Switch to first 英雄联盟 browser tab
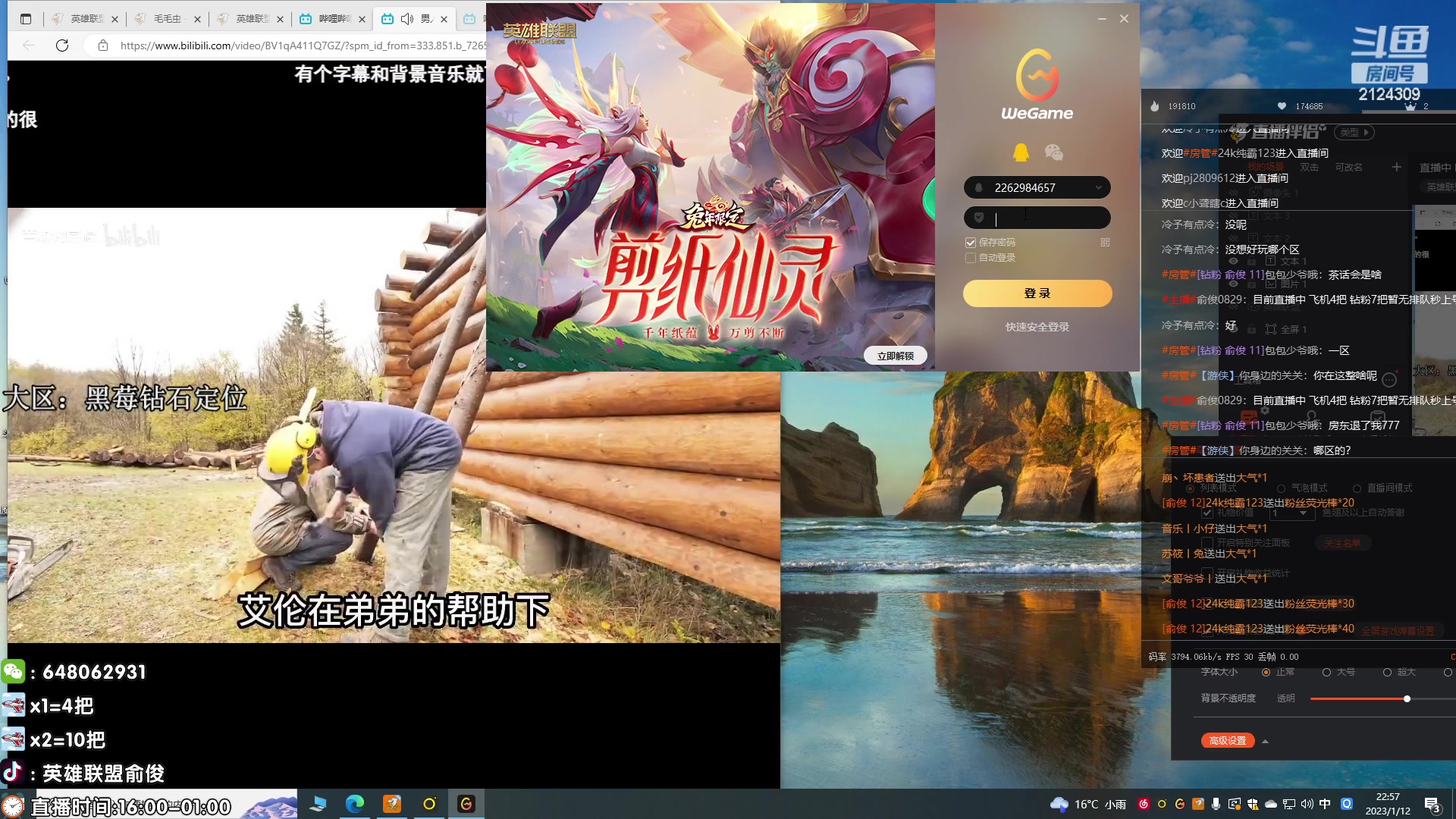Image resolution: width=1456 pixels, height=819 pixels. coord(85,19)
